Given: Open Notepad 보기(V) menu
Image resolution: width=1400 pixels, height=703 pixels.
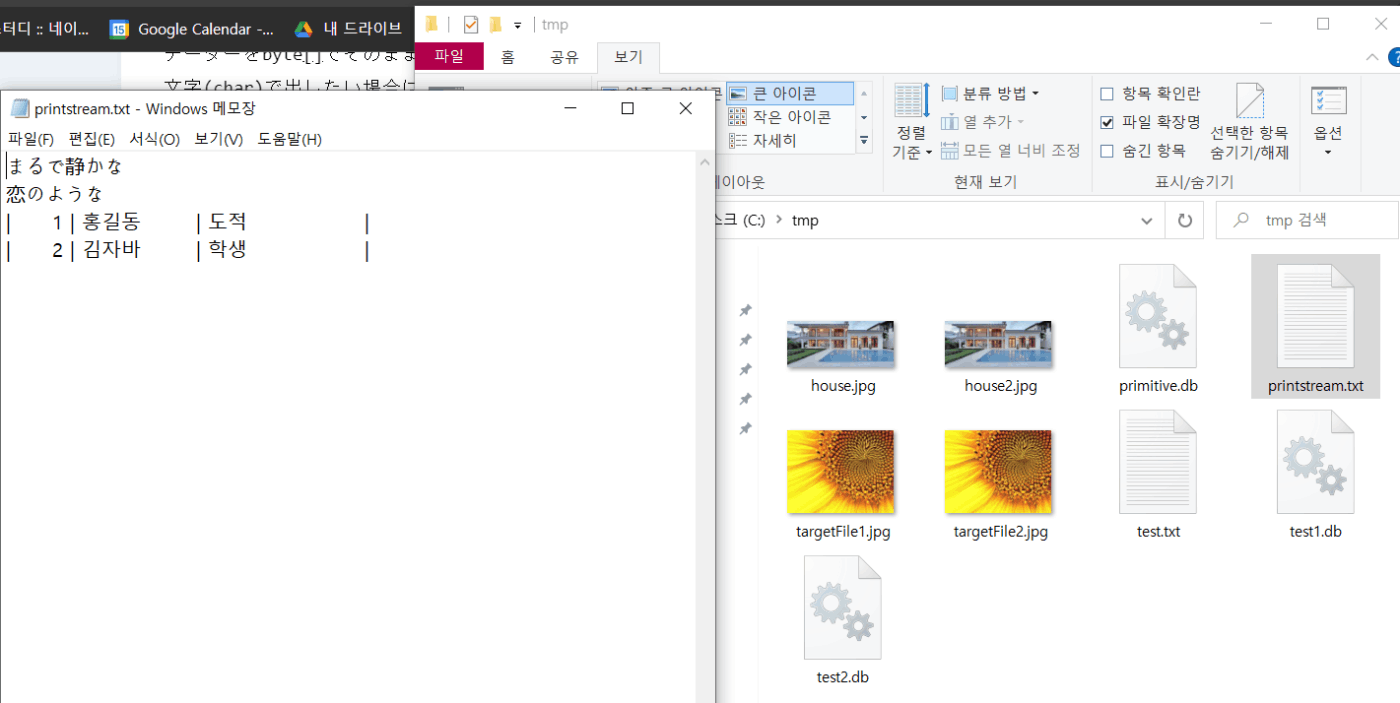Looking at the screenshot, I should [218, 139].
